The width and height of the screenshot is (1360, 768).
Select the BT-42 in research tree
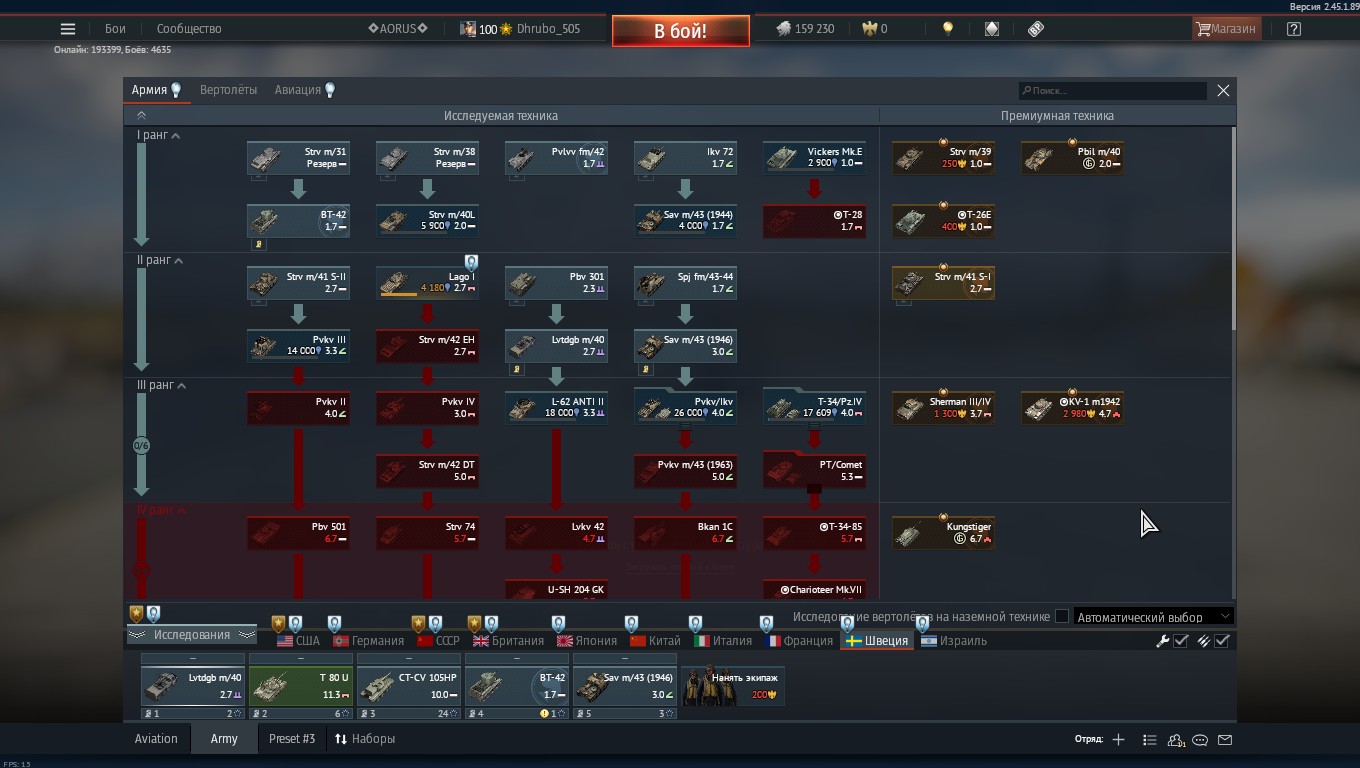tap(298, 221)
